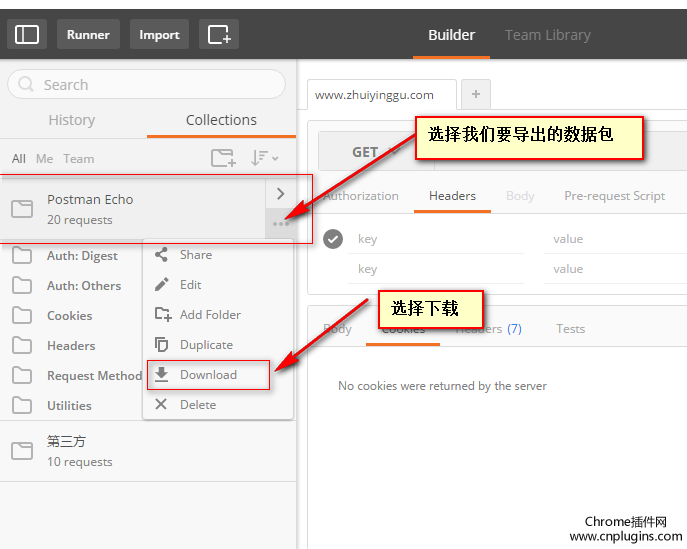Viewport: 687px width, 549px height.
Task: Add a new request tab
Action: coord(476,94)
